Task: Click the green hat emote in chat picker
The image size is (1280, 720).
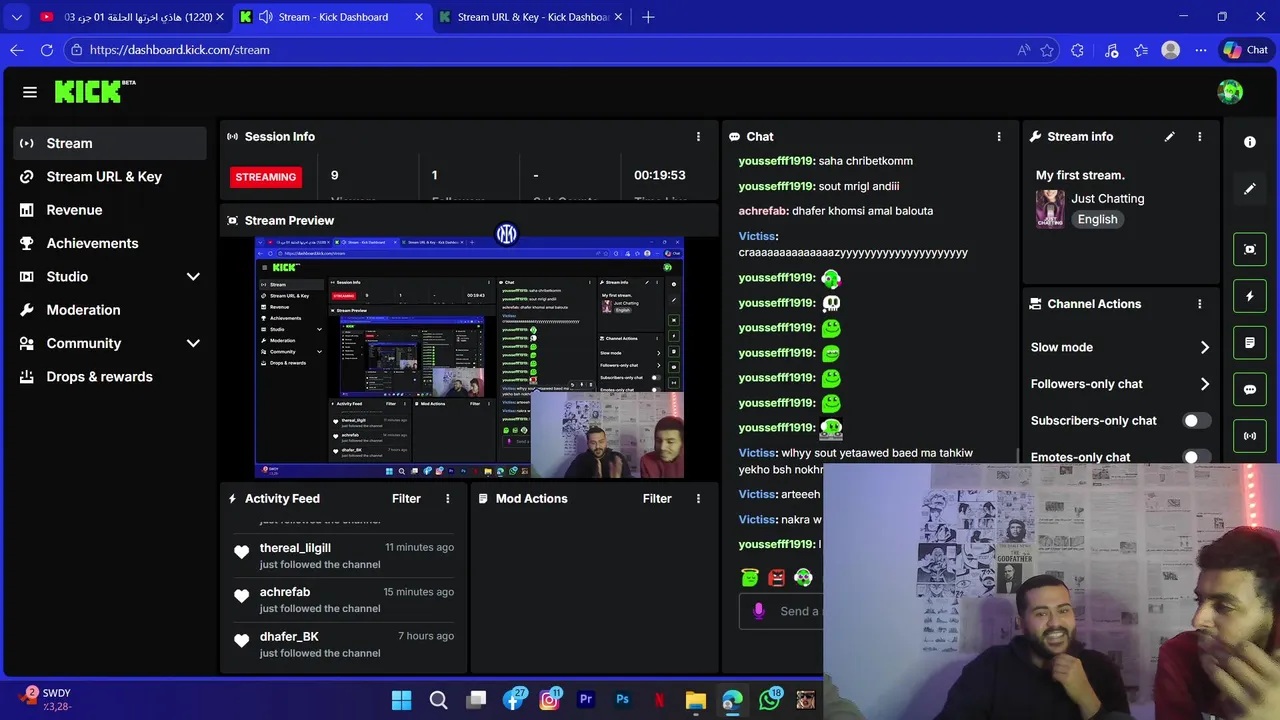Action: pos(751,577)
